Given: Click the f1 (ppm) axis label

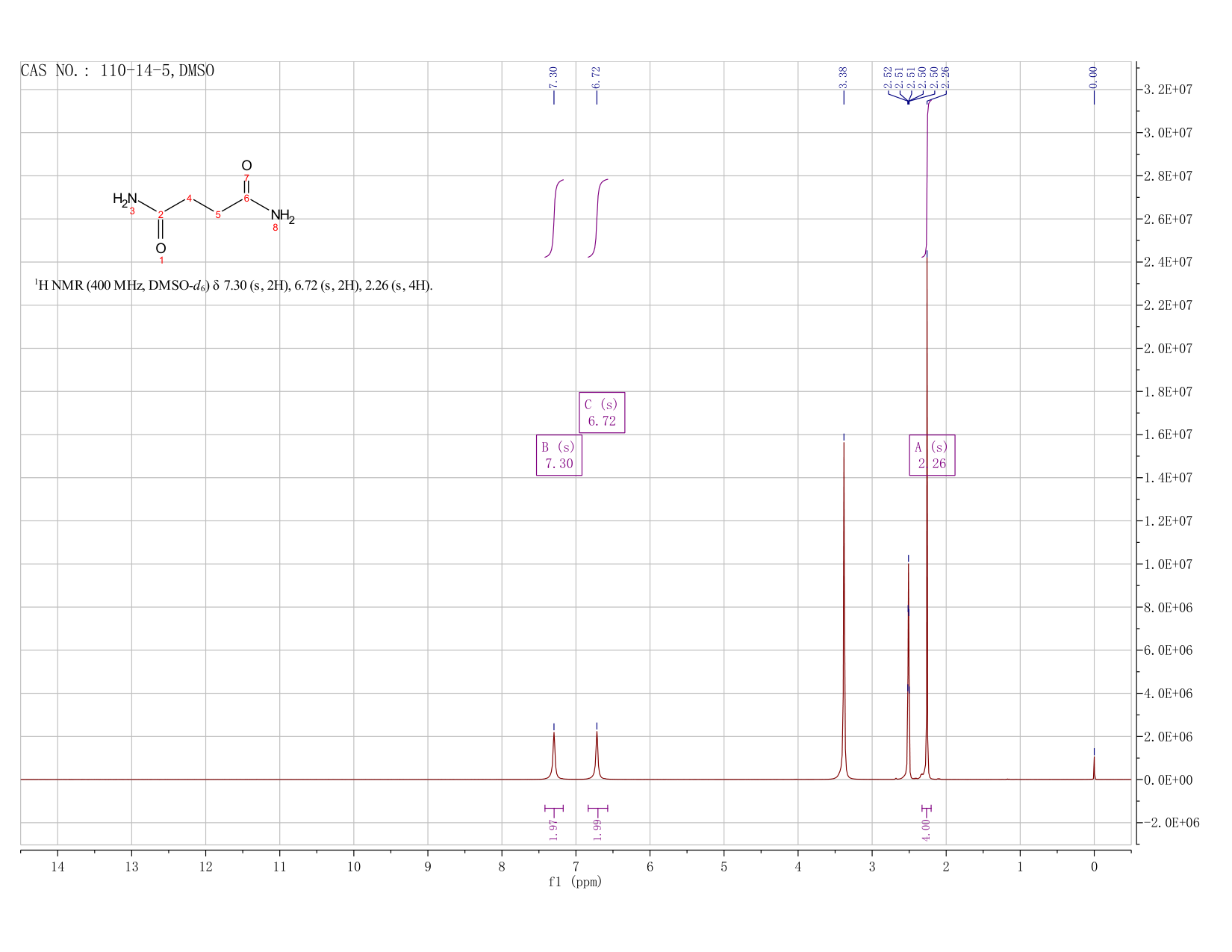Looking at the screenshot, I should [x=575, y=882].
